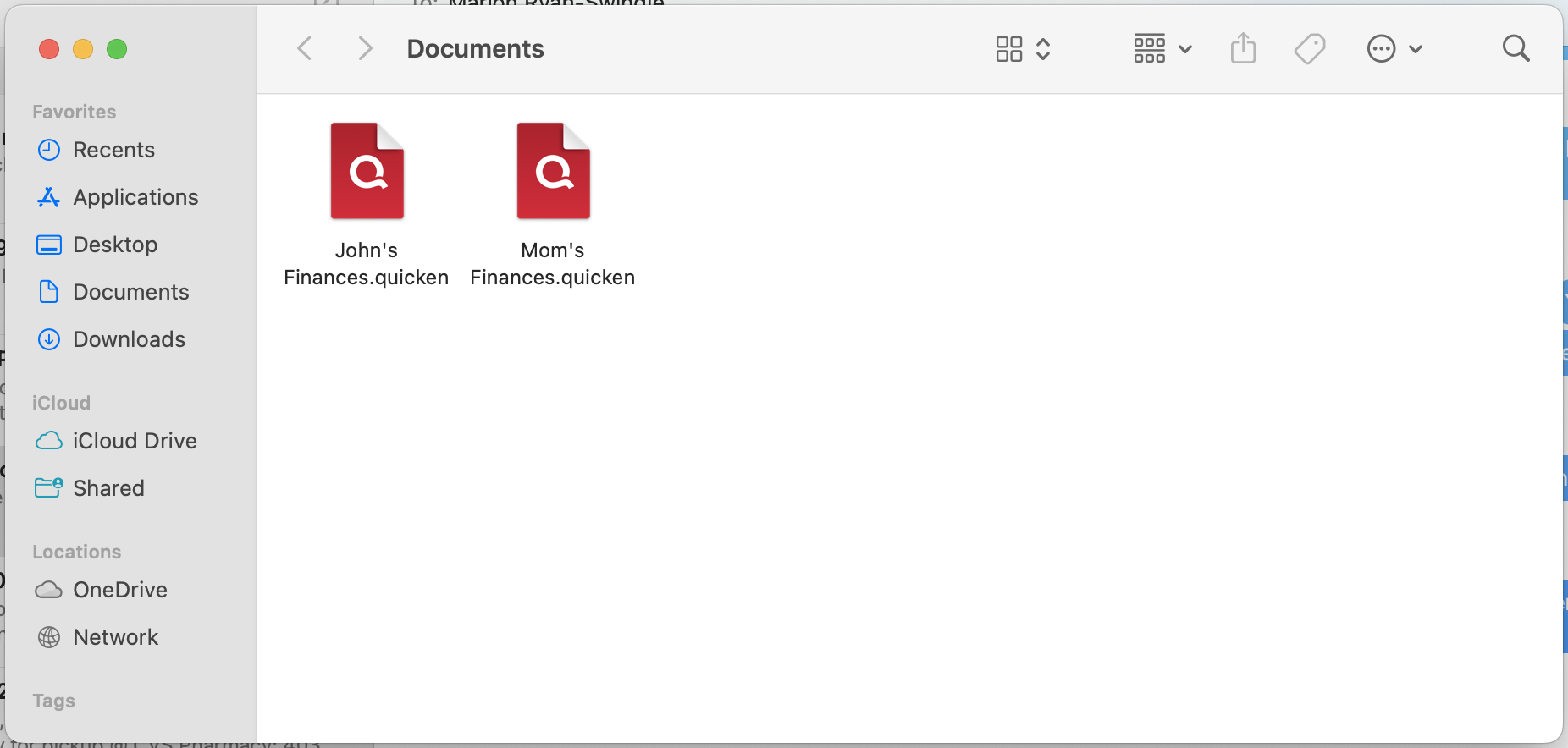Click the Tags section header
Image resolution: width=1568 pixels, height=748 pixels.
pos(53,701)
